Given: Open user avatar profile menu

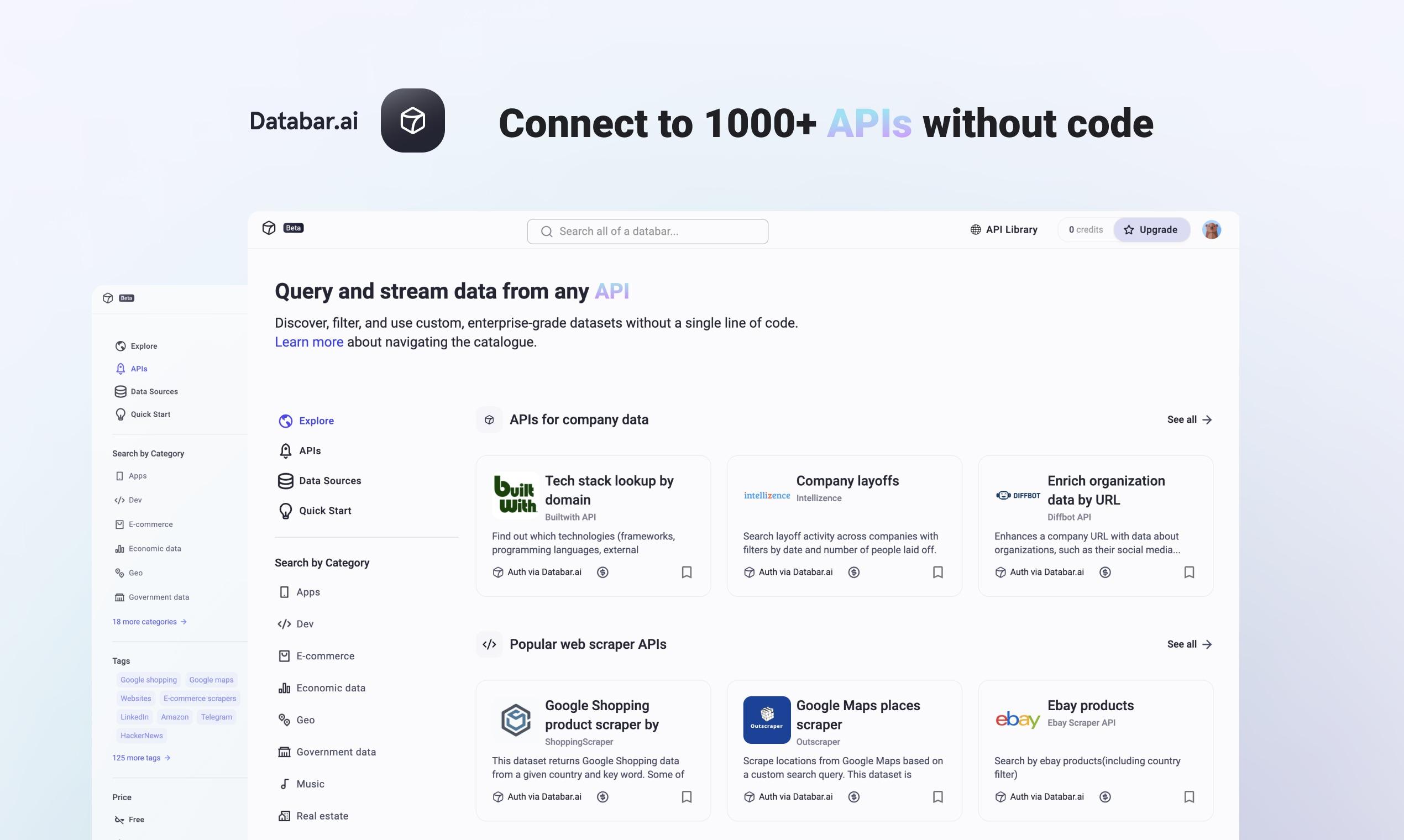Looking at the screenshot, I should click(x=1211, y=230).
